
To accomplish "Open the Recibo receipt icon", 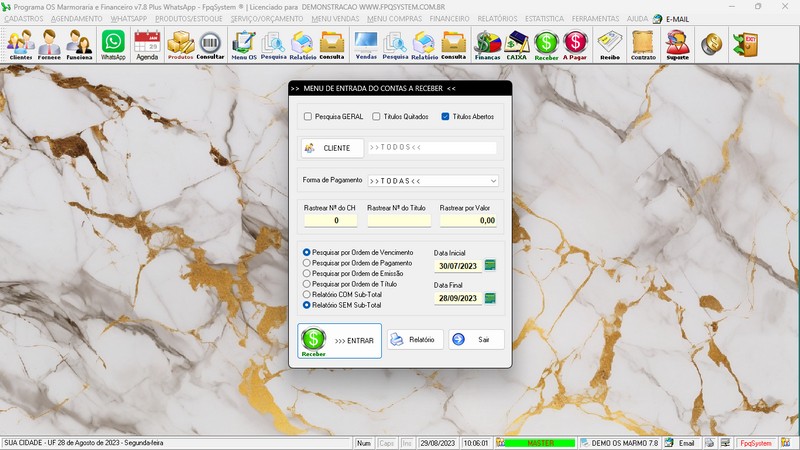I will 610,45.
